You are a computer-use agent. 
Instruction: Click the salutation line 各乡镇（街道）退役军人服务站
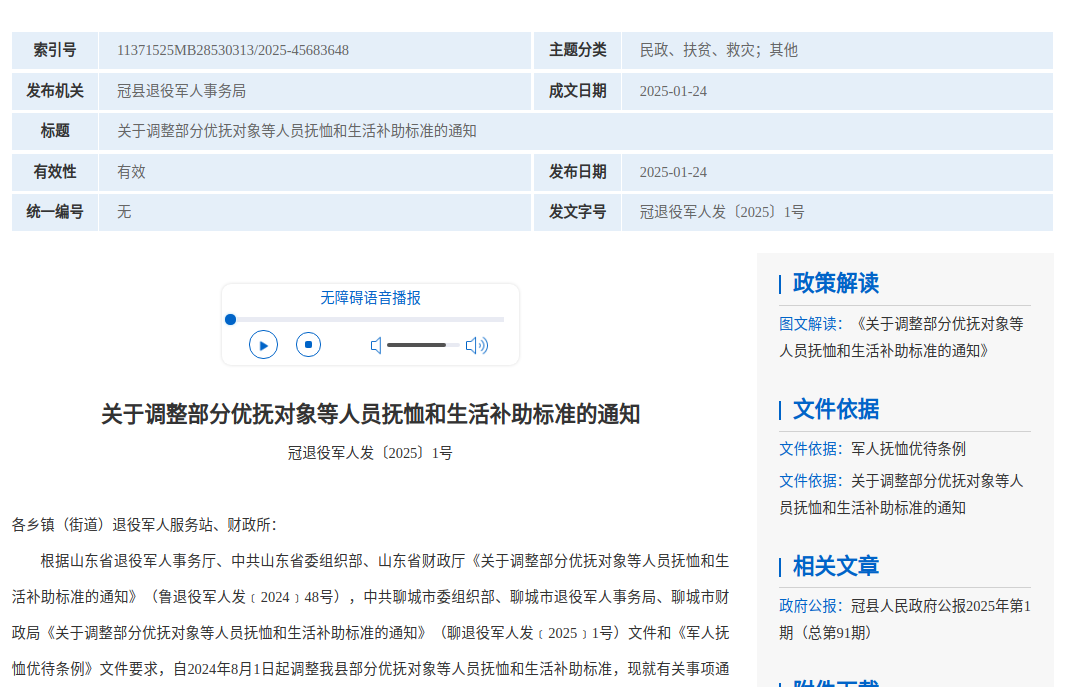[x=144, y=525]
